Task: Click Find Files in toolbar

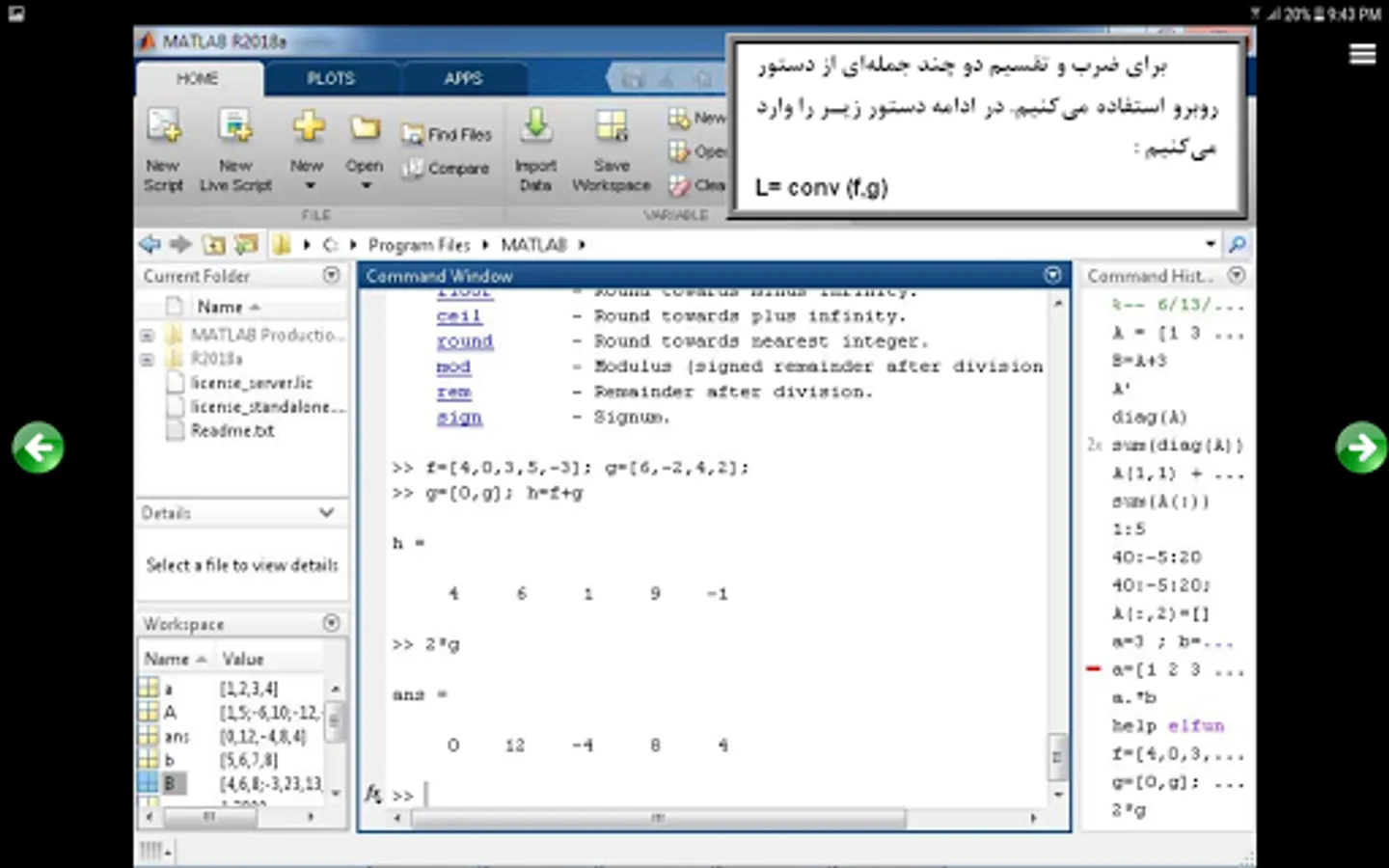Action: pos(447,135)
